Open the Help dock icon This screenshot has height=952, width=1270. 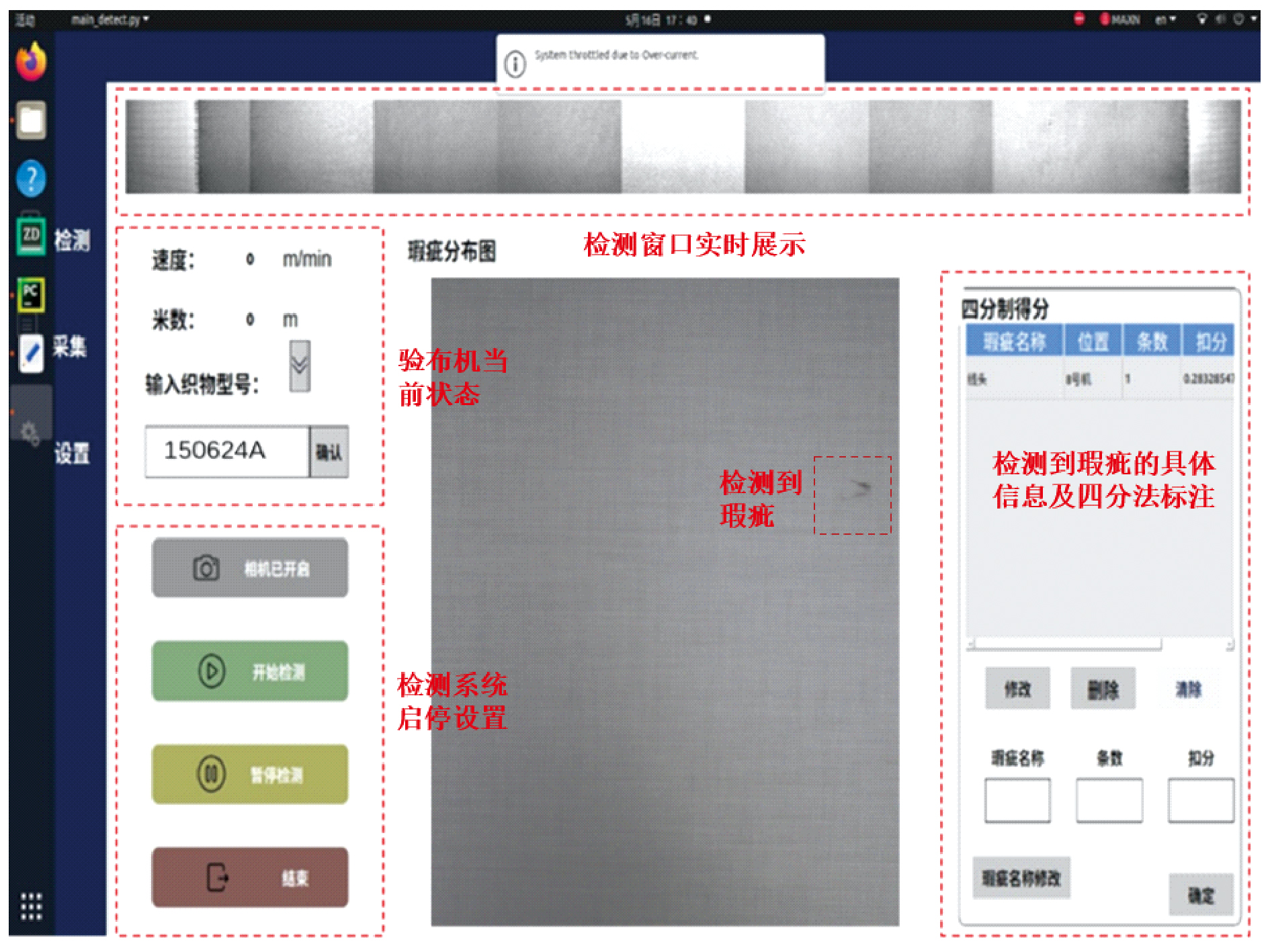pyautogui.click(x=31, y=179)
